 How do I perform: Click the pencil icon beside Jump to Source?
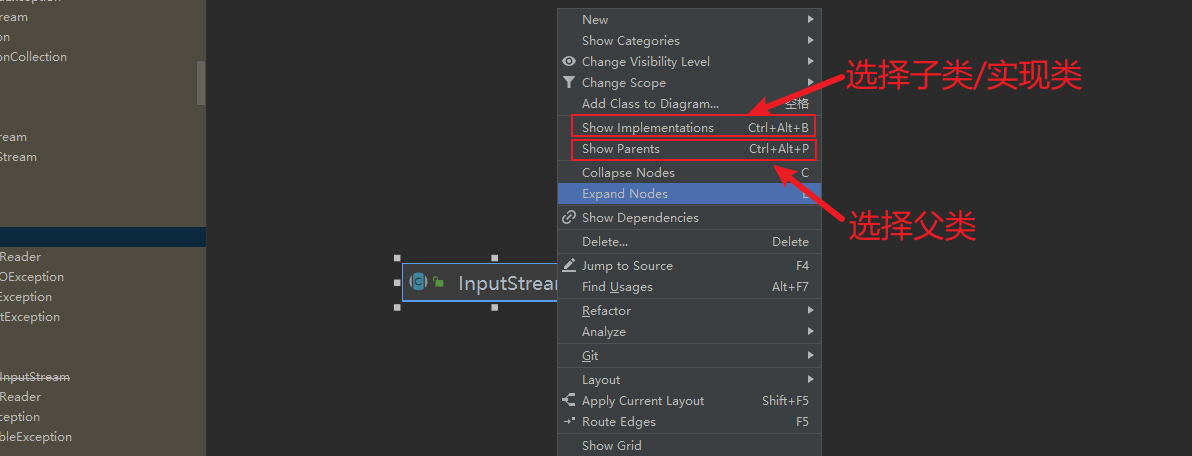click(x=569, y=265)
